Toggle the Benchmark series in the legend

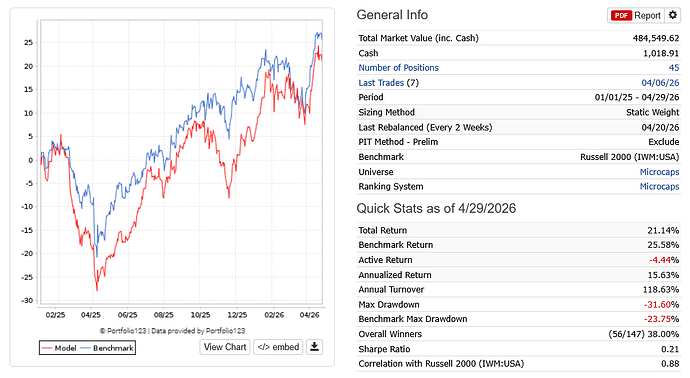tap(107, 348)
